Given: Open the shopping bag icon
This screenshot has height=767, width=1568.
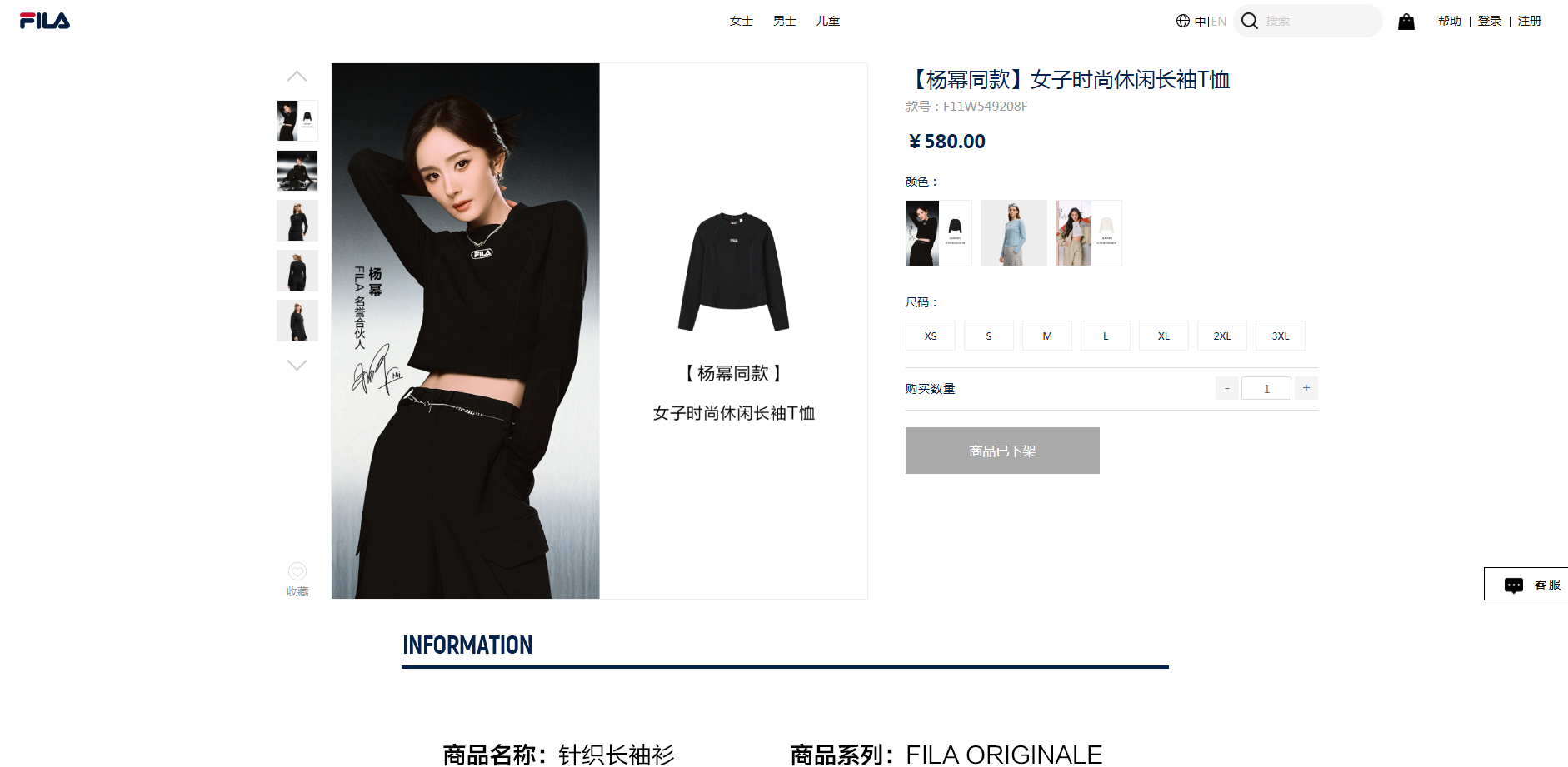Looking at the screenshot, I should [1406, 22].
